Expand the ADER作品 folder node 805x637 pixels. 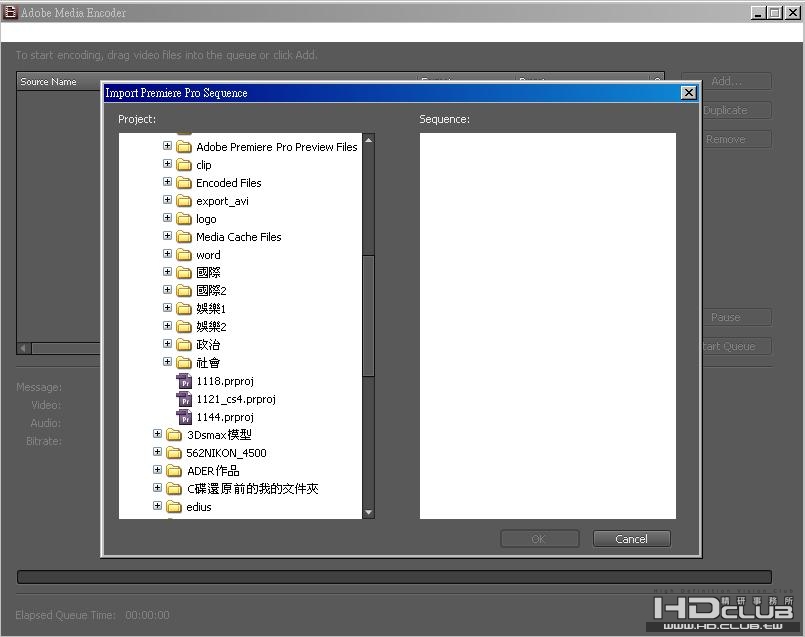[x=158, y=470]
